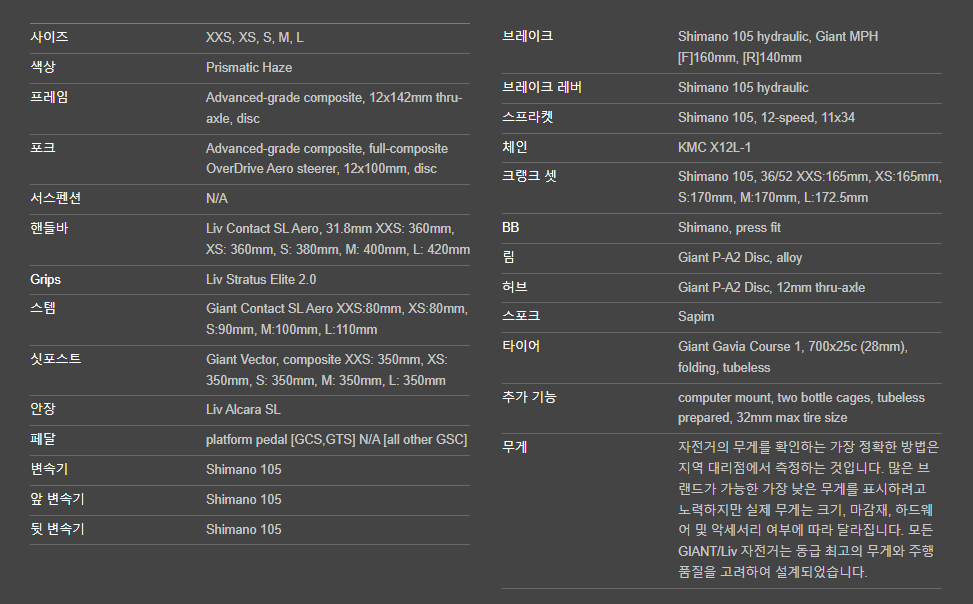The image size is (973, 604).
Task: Click the '색상' label
Action: [43, 67]
